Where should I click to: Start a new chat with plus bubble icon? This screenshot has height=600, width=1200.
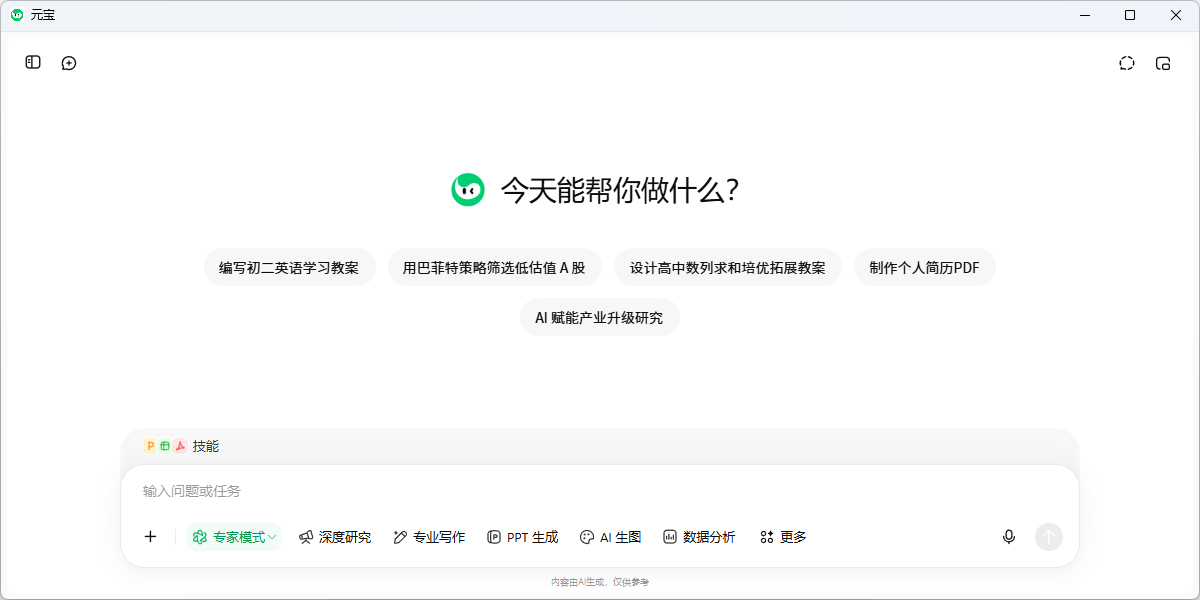[x=69, y=63]
